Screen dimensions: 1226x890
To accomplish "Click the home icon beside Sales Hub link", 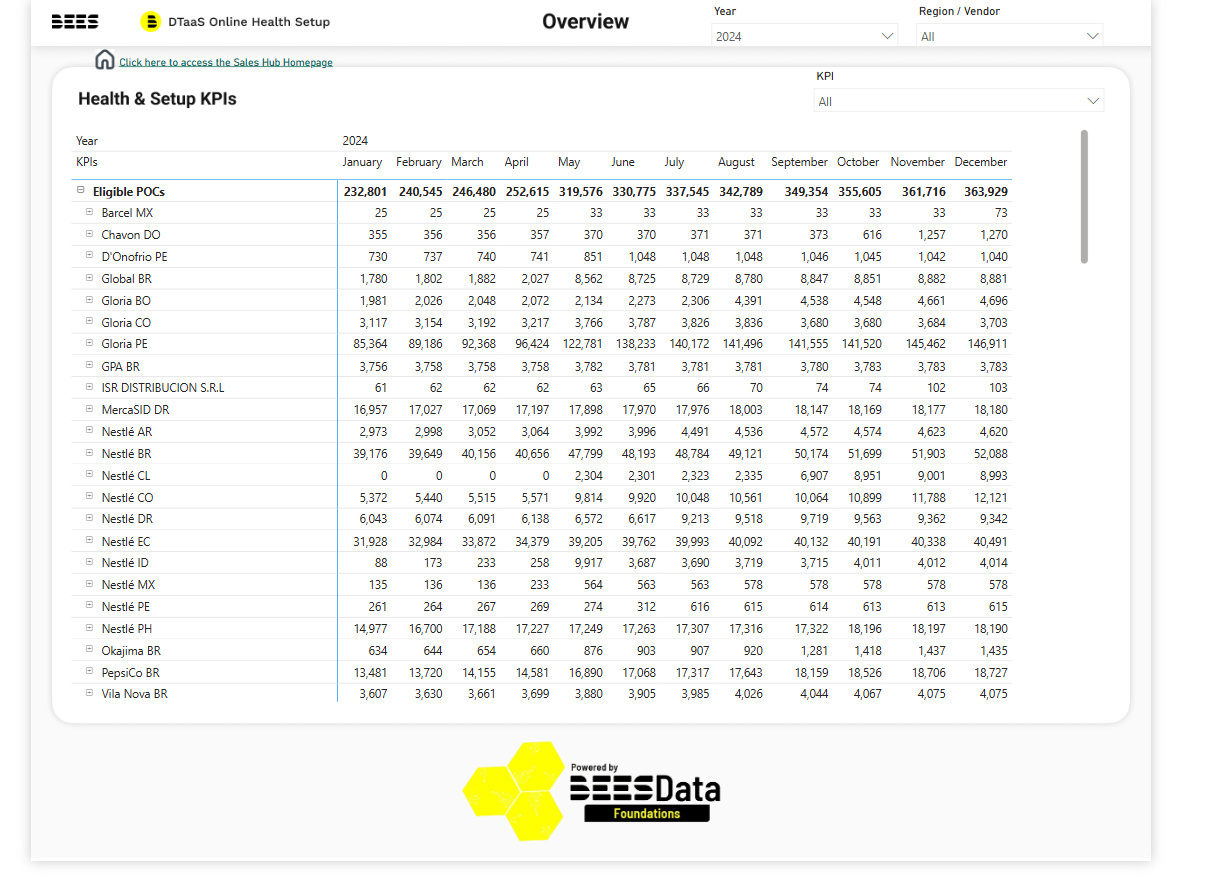I will click(105, 60).
